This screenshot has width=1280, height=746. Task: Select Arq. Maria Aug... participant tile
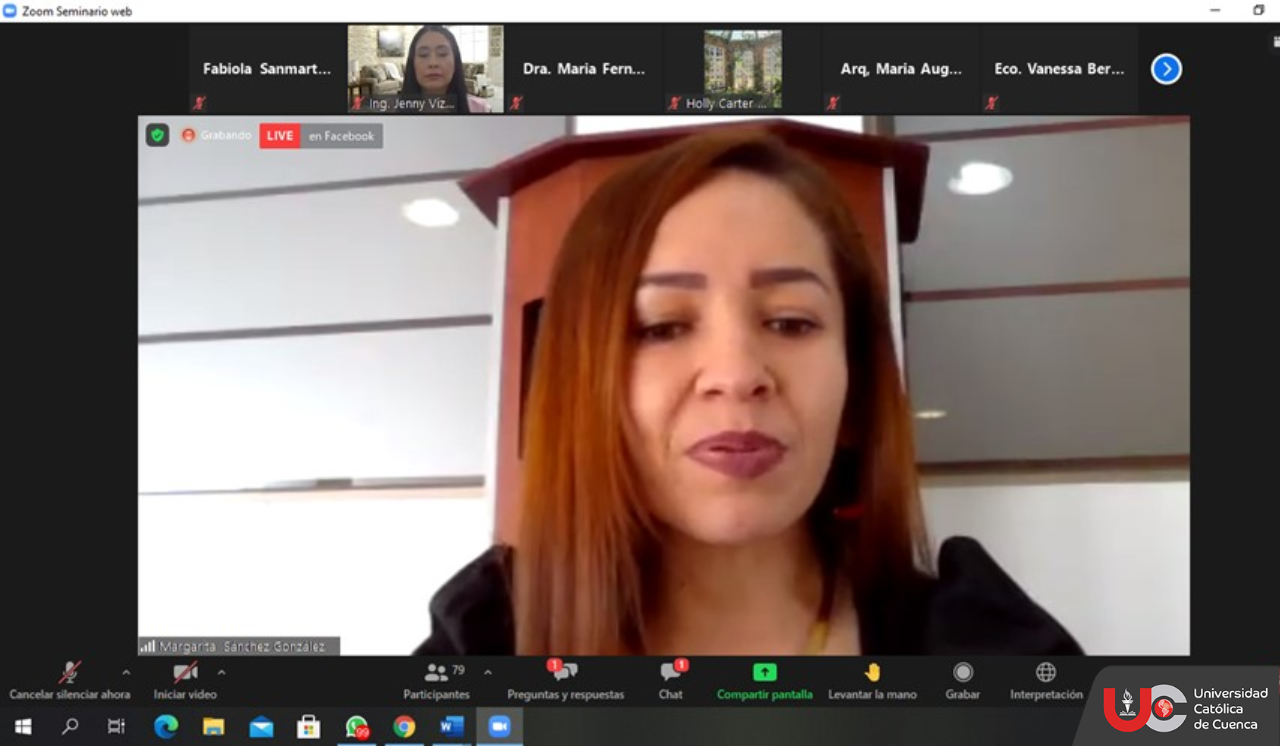pyautogui.click(x=901, y=69)
